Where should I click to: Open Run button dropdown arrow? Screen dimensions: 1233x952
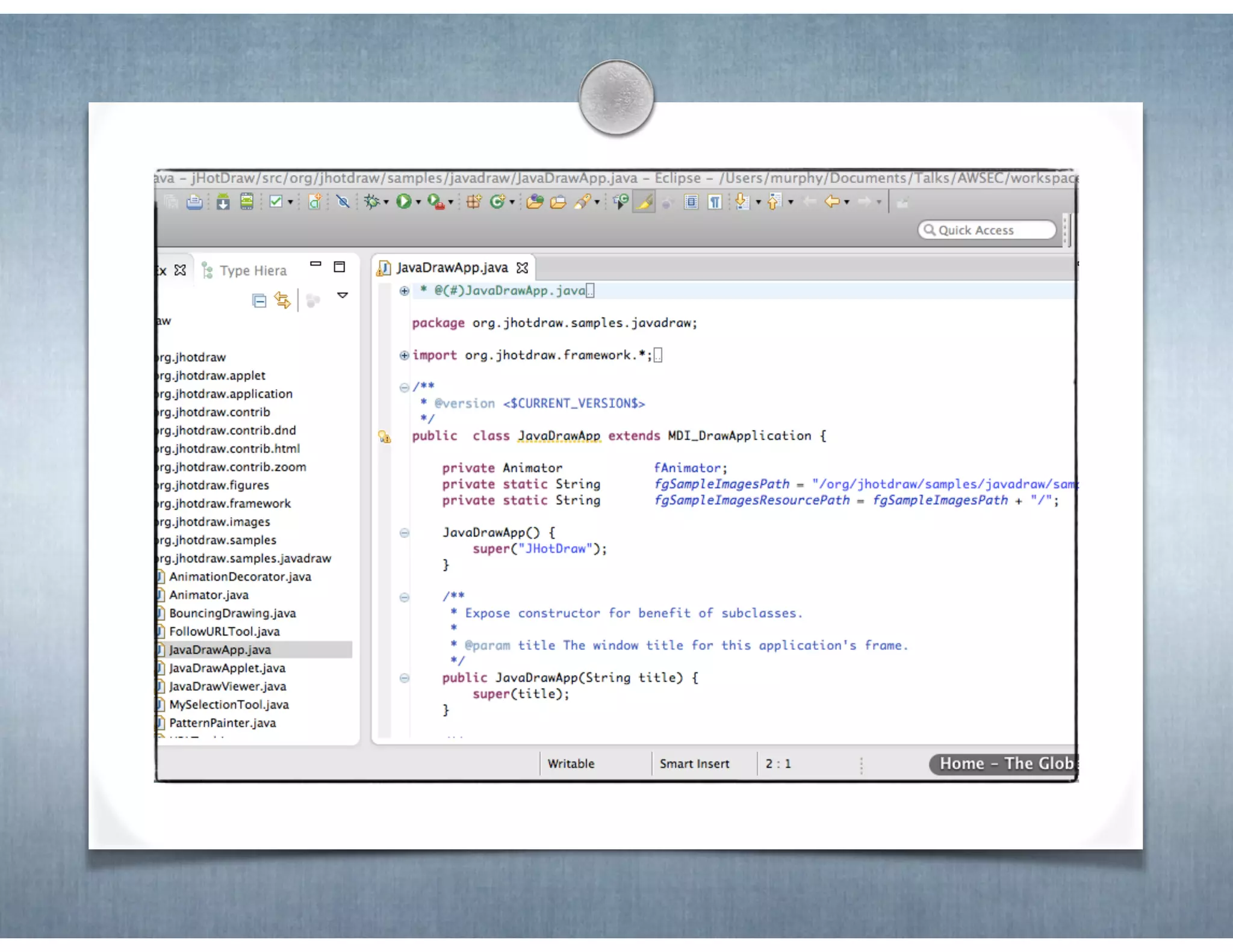418,202
